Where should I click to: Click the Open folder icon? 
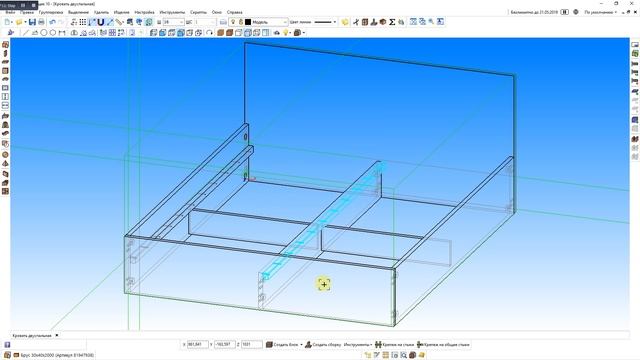(x=19, y=22)
